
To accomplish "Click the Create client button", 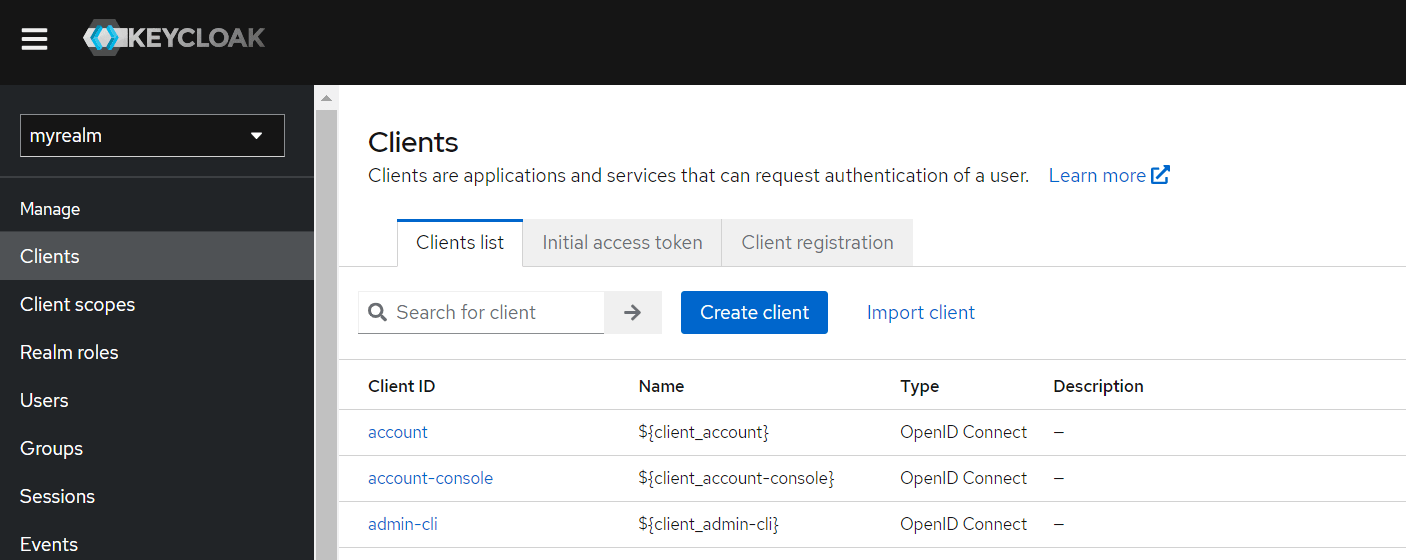I will point(754,312).
